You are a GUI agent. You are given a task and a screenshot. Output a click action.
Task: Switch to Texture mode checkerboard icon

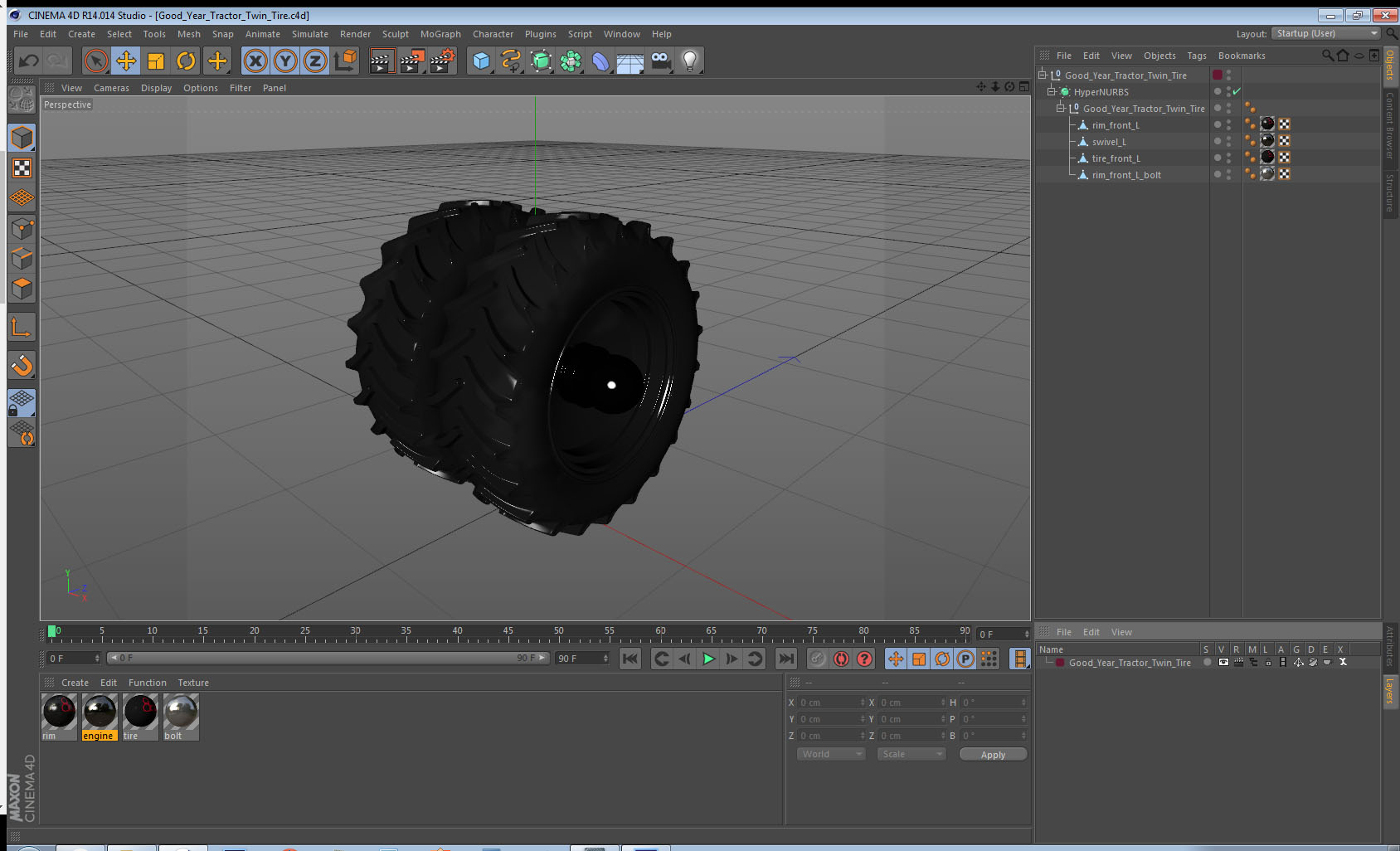[22, 168]
